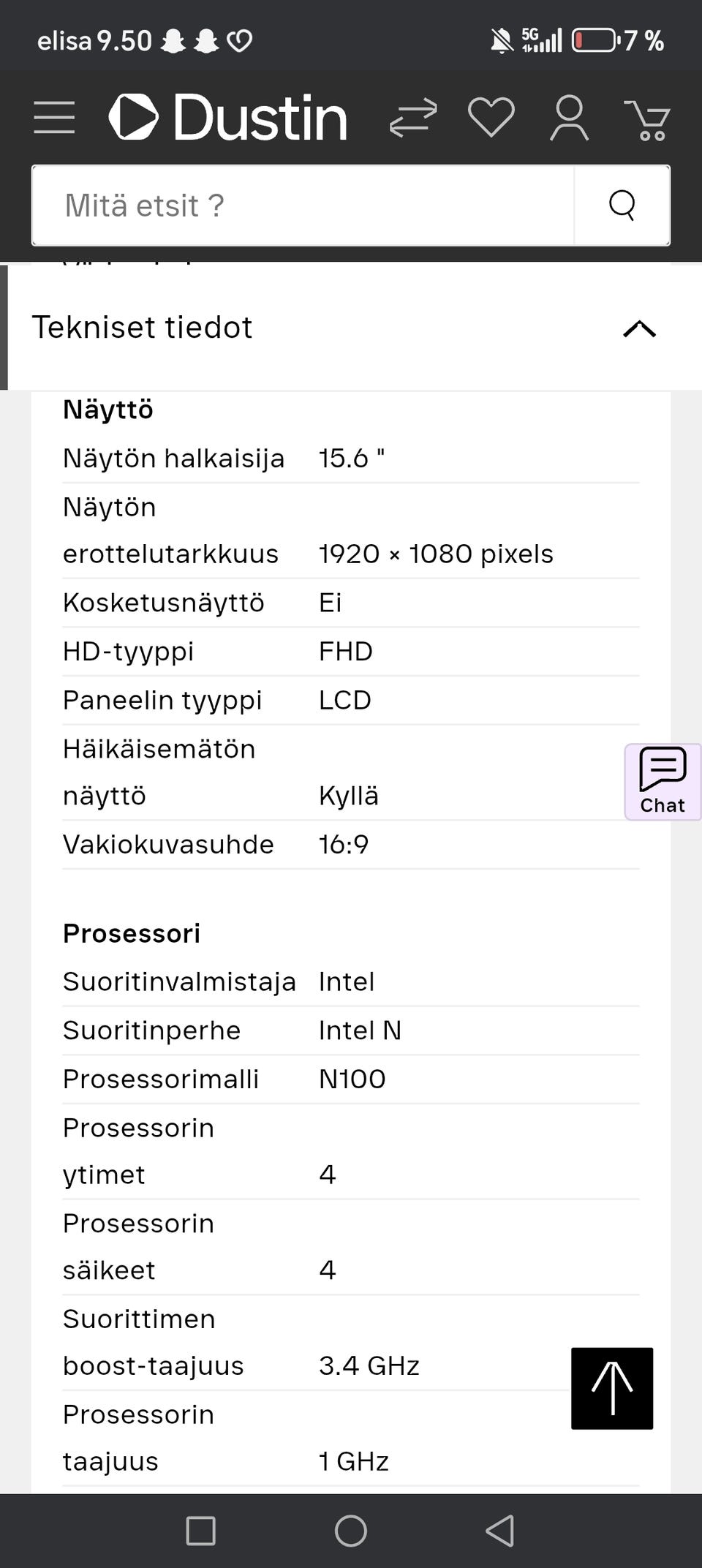Tap the Dustin logo
Image resolution: width=702 pixels, height=1568 pixels.
pyautogui.click(x=228, y=117)
